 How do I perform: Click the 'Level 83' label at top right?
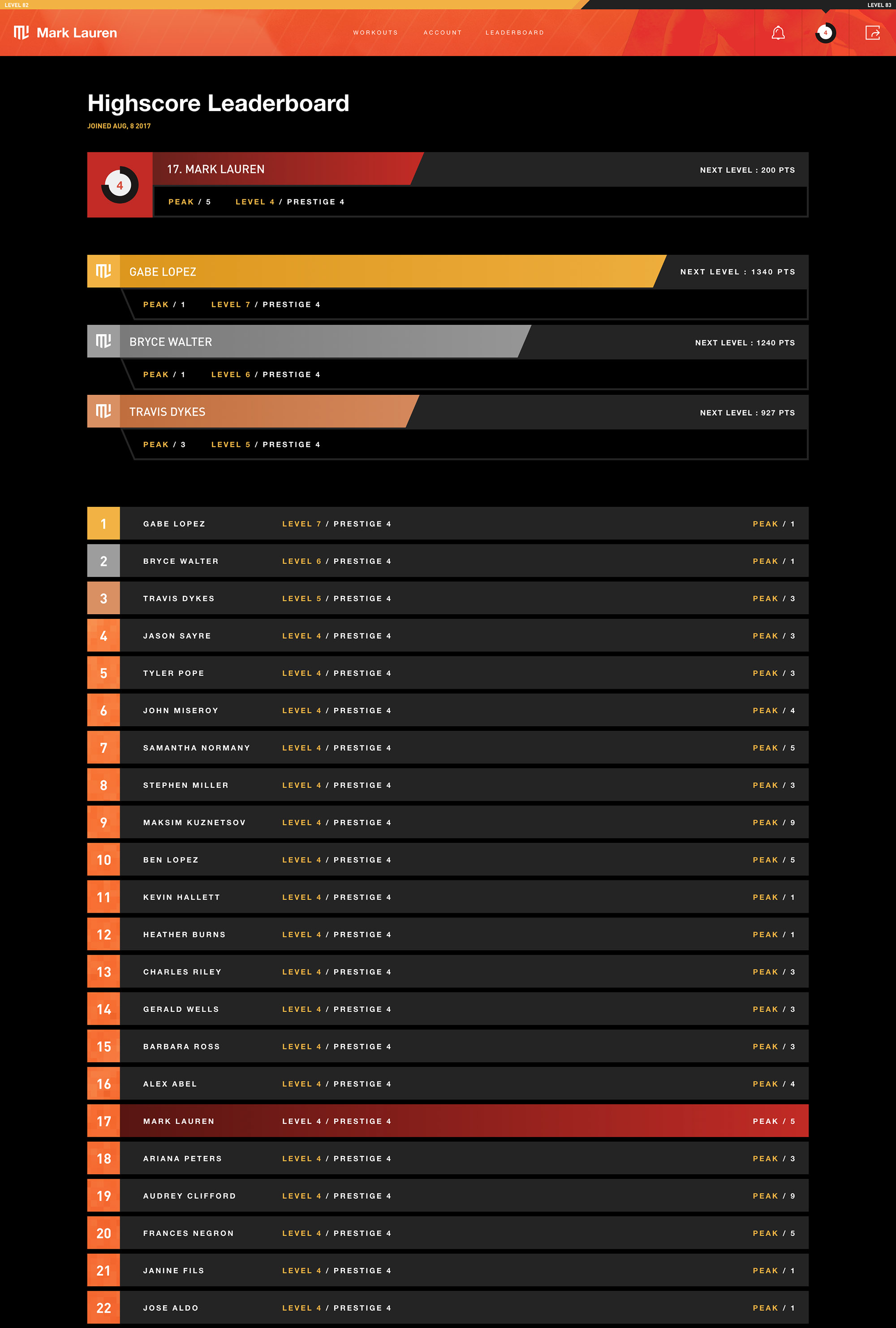pyautogui.click(x=879, y=4)
